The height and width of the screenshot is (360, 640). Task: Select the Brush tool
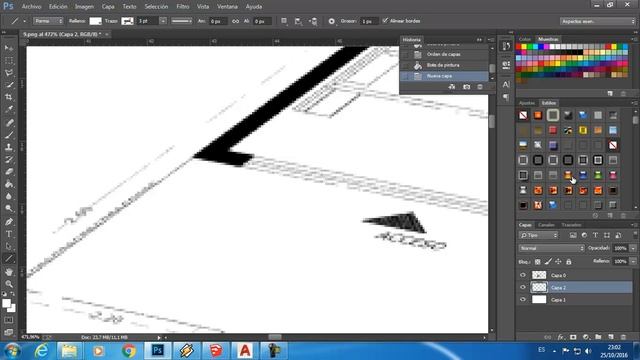[x=9, y=135]
